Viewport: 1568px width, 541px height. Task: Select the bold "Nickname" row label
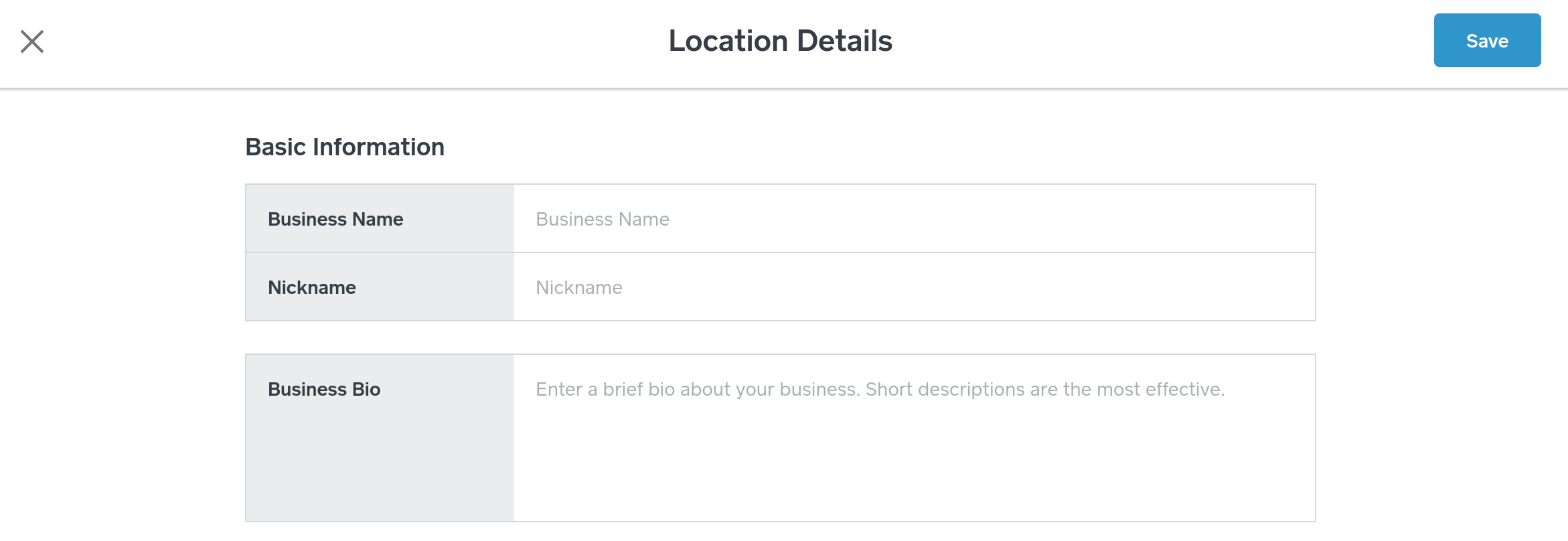312,288
